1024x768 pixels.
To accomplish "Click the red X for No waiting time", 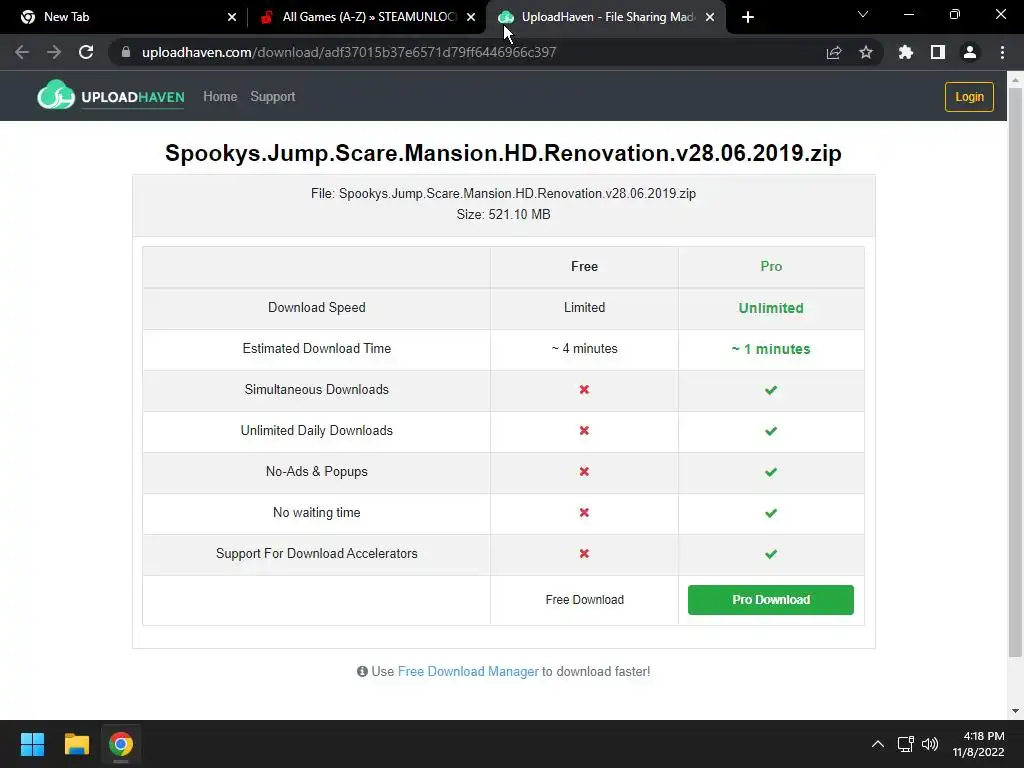I will (584, 513).
